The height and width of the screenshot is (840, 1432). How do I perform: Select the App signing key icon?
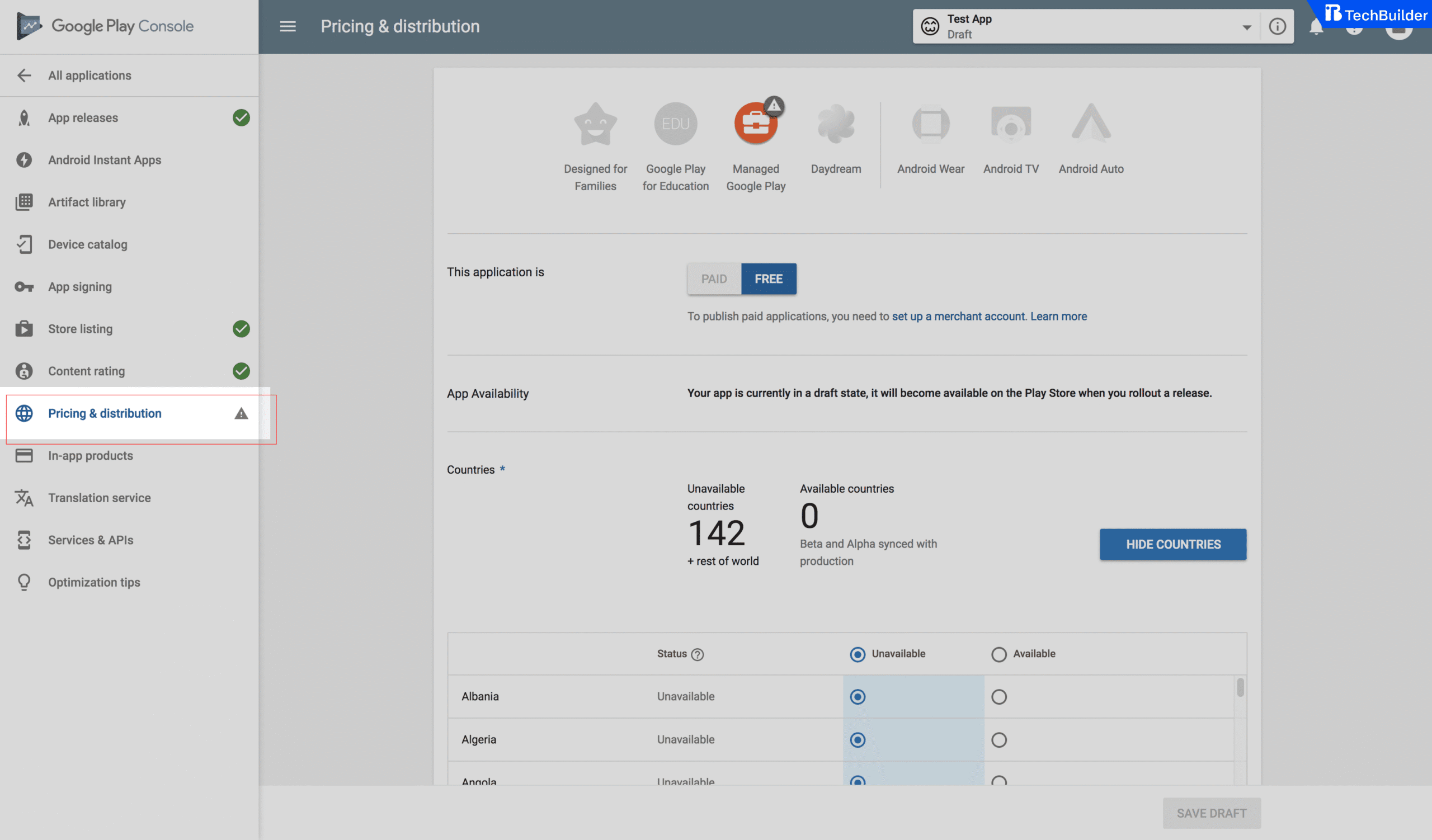24,286
